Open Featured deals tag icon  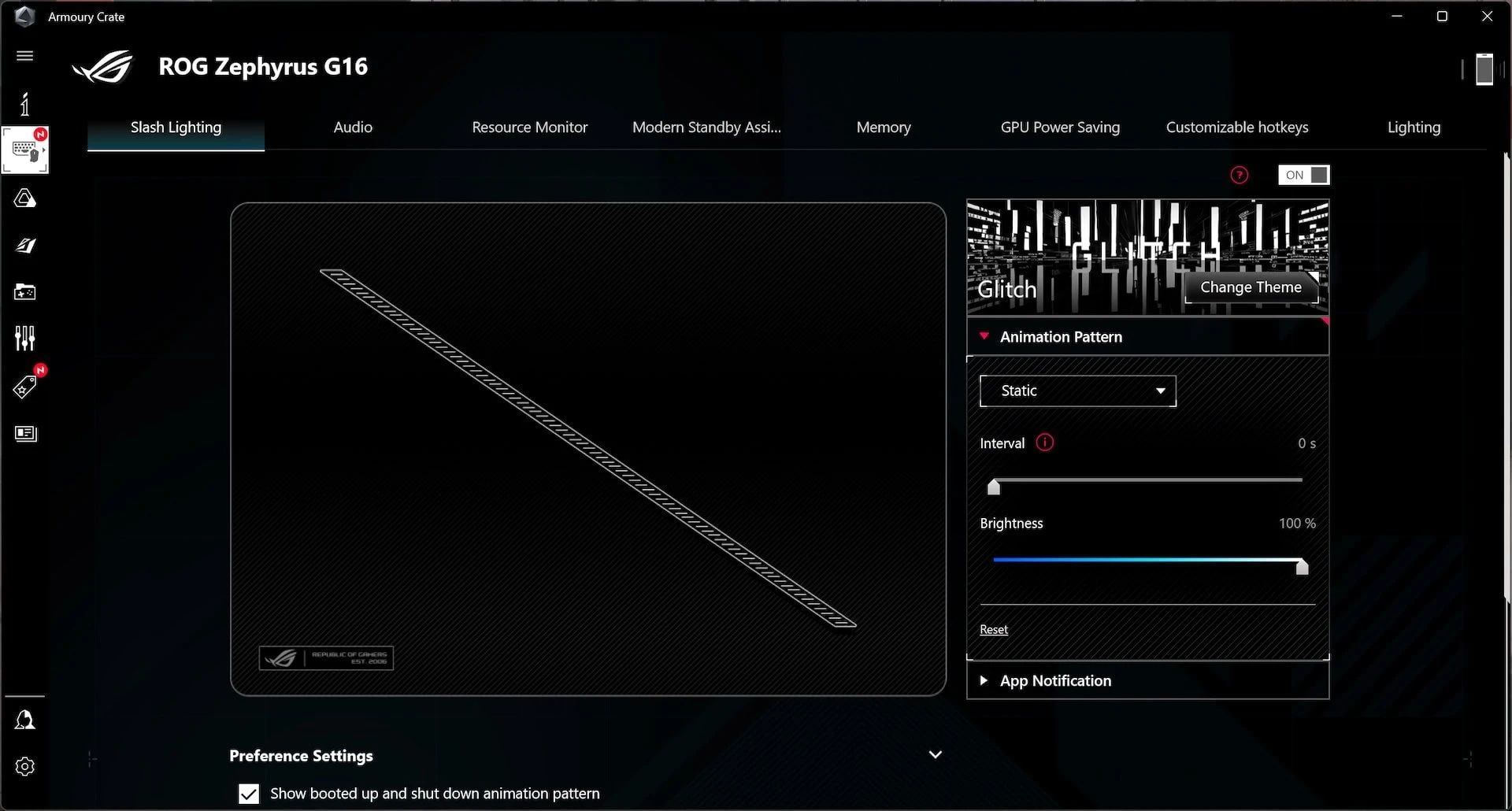(x=25, y=386)
